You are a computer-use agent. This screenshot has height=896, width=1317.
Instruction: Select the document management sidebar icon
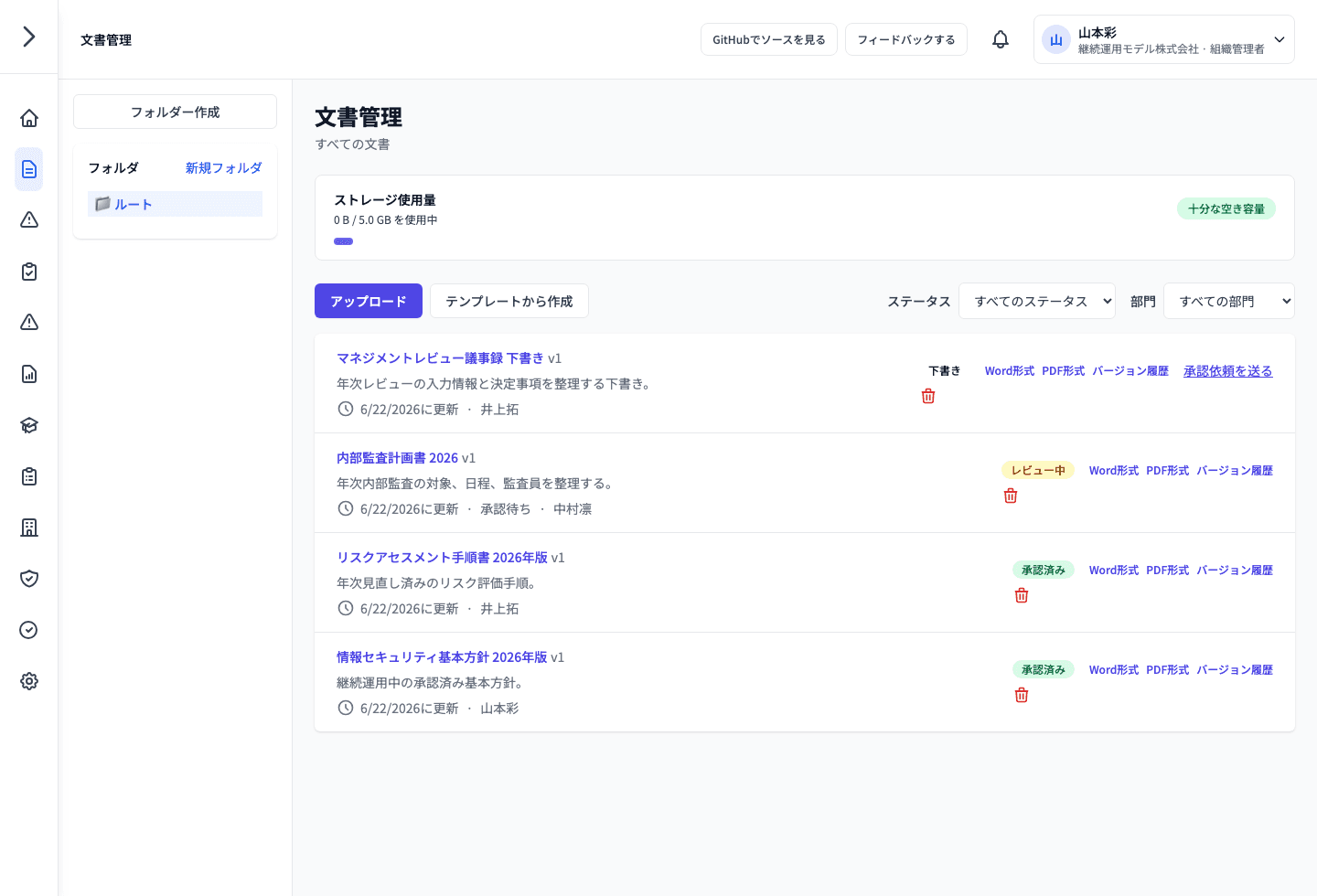coord(29,169)
